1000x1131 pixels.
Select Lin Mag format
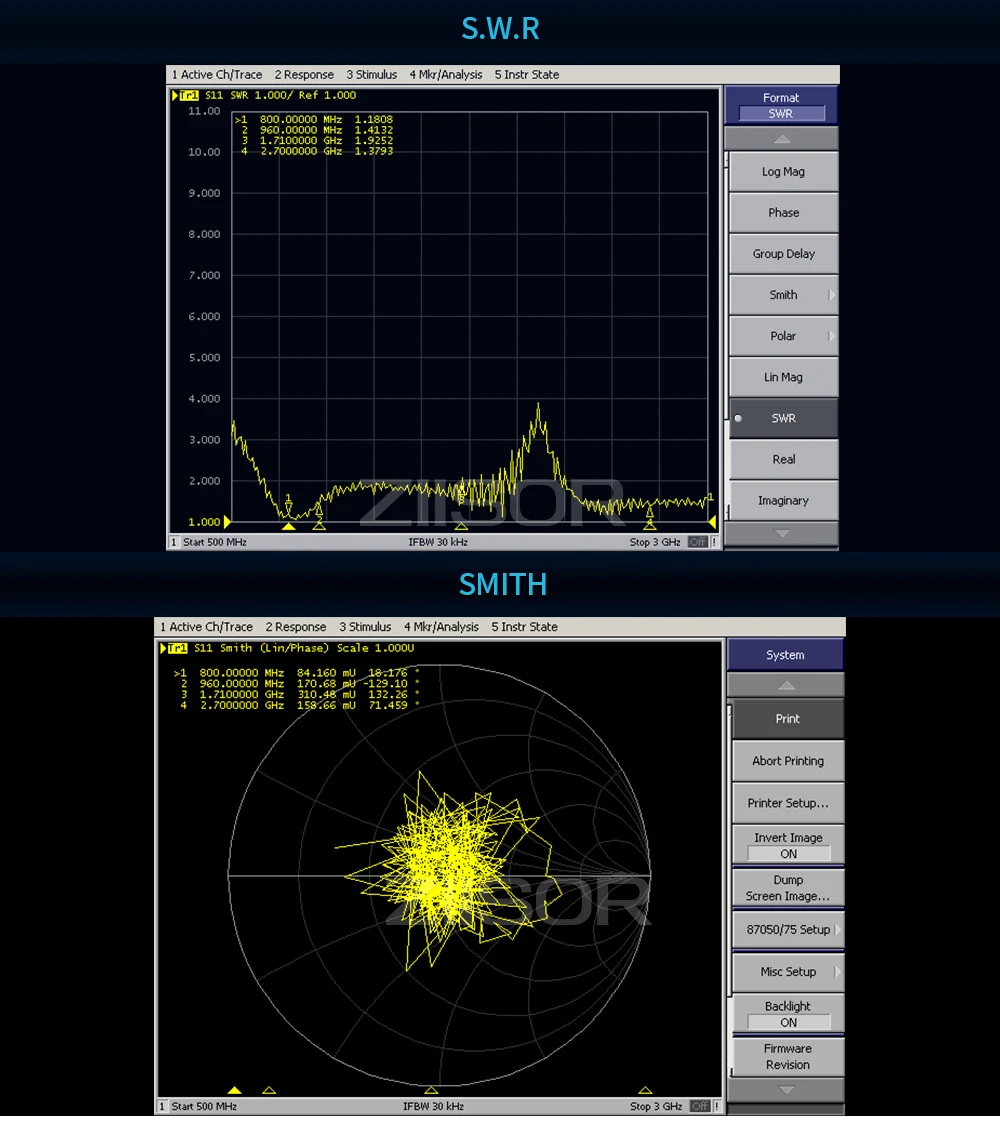pos(784,377)
